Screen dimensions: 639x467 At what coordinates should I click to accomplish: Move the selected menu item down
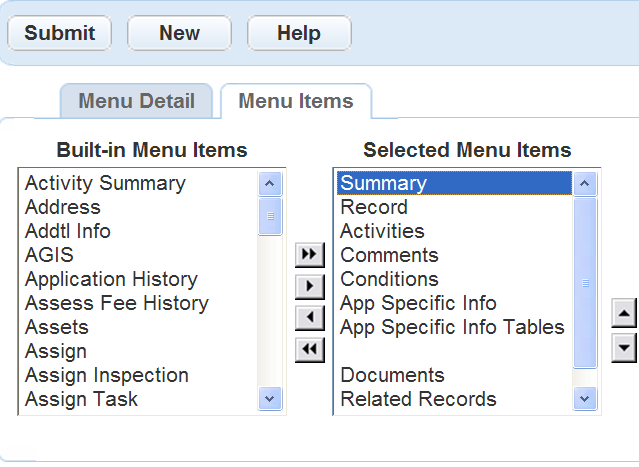coord(624,346)
